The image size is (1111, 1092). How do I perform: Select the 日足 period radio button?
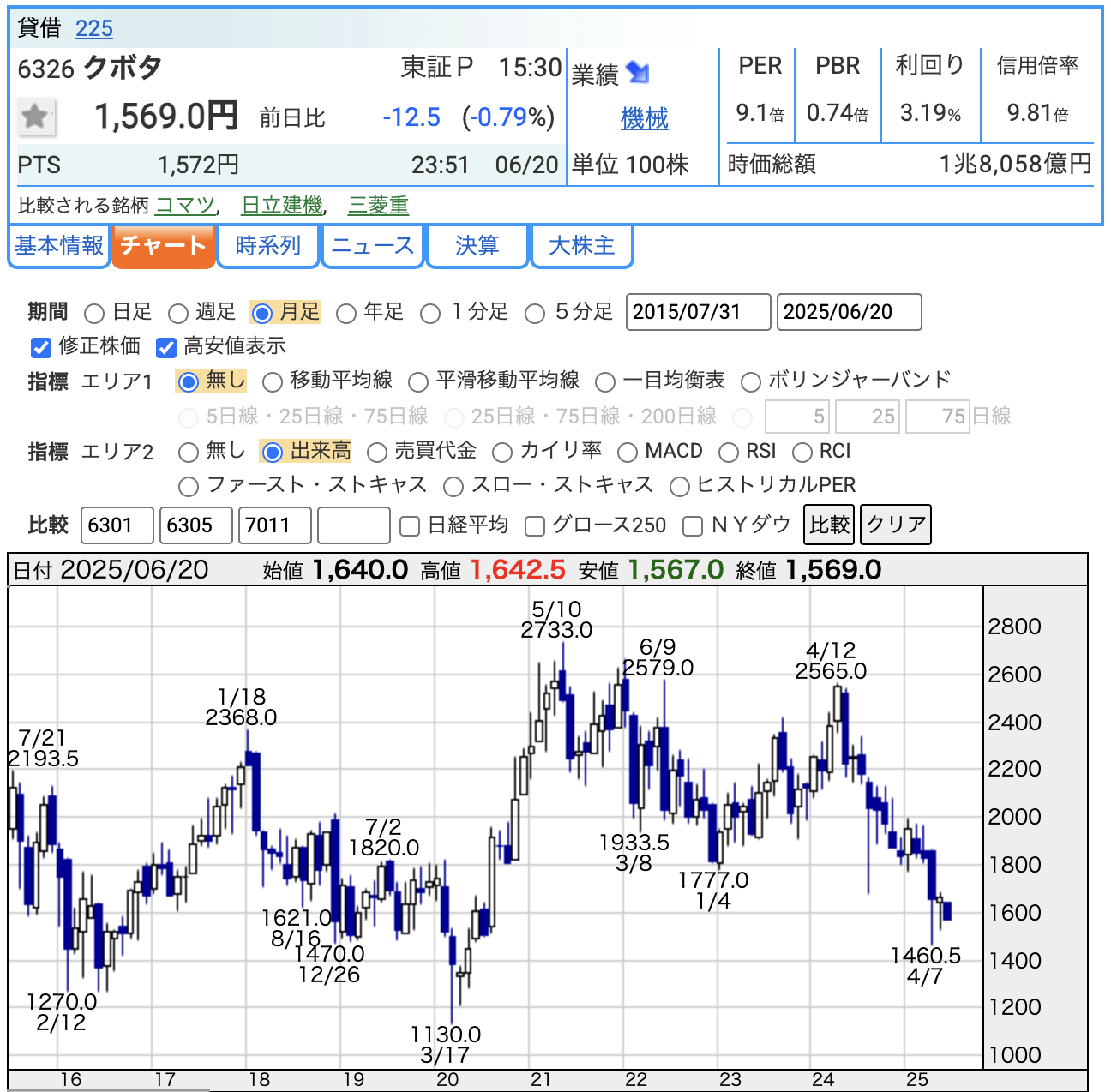[94, 314]
